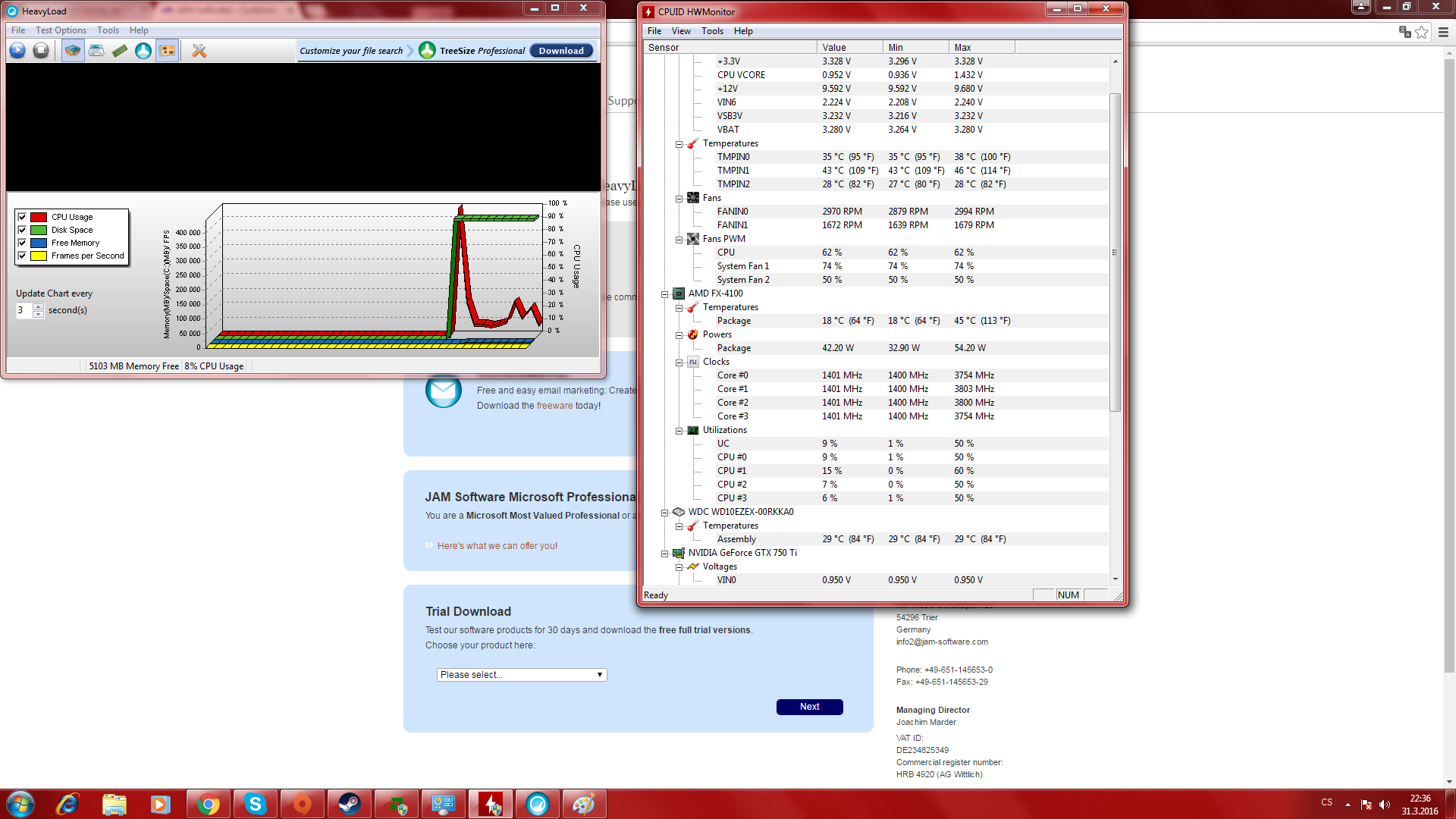Toggle the CPU stress chip icon

pos(73,51)
